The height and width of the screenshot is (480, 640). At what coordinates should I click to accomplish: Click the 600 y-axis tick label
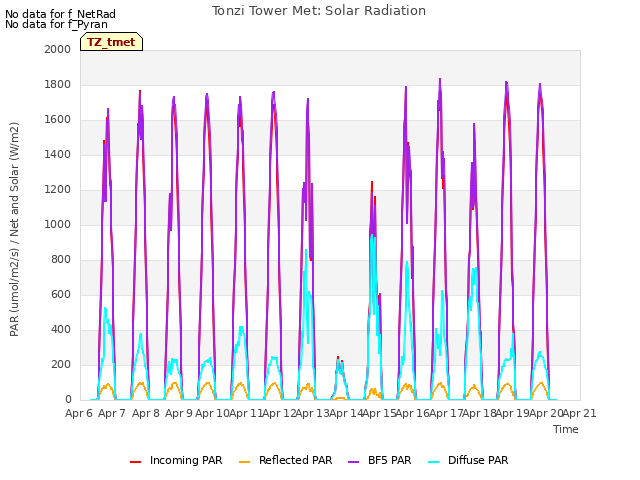click(x=61, y=294)
